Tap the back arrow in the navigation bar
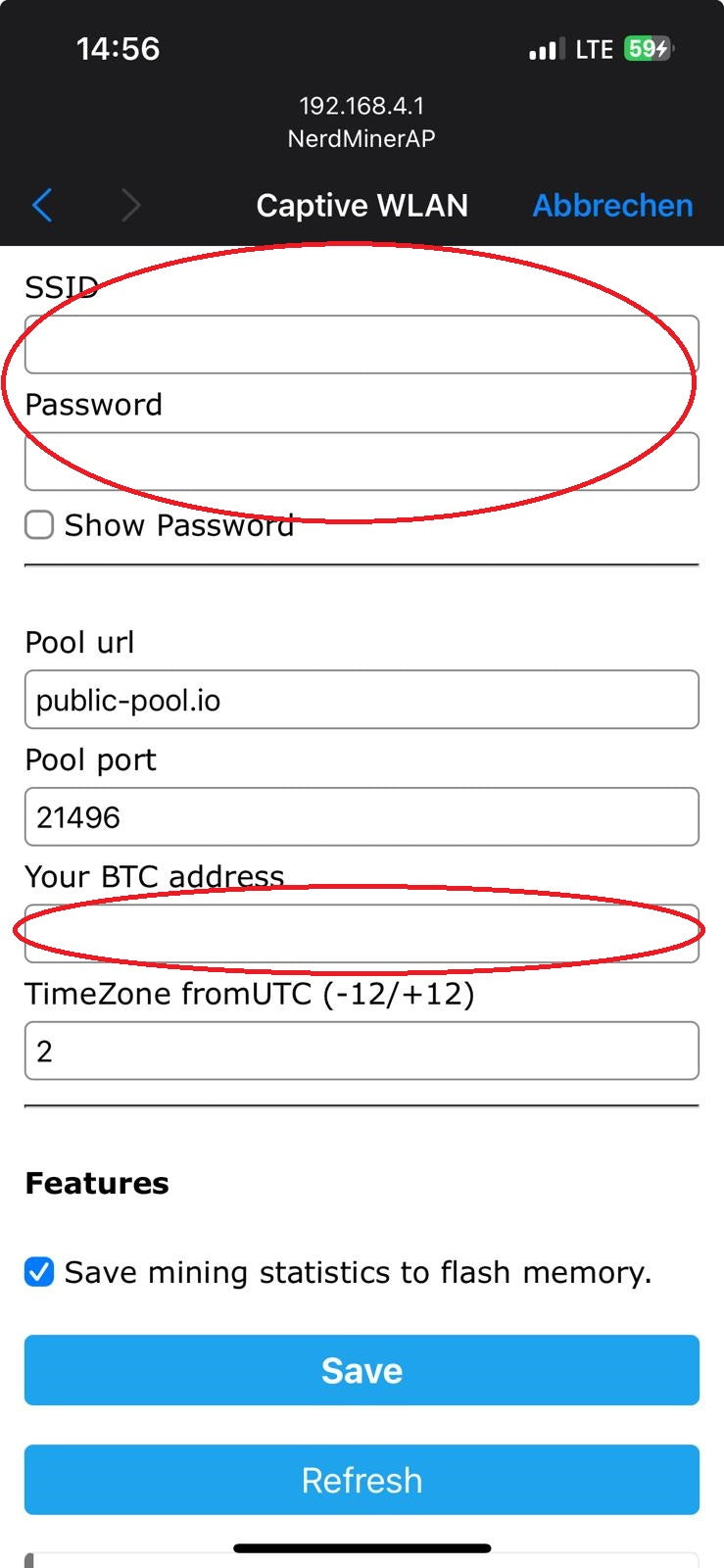The width and height of the screenshot is (724, 1568). (42, 206)
